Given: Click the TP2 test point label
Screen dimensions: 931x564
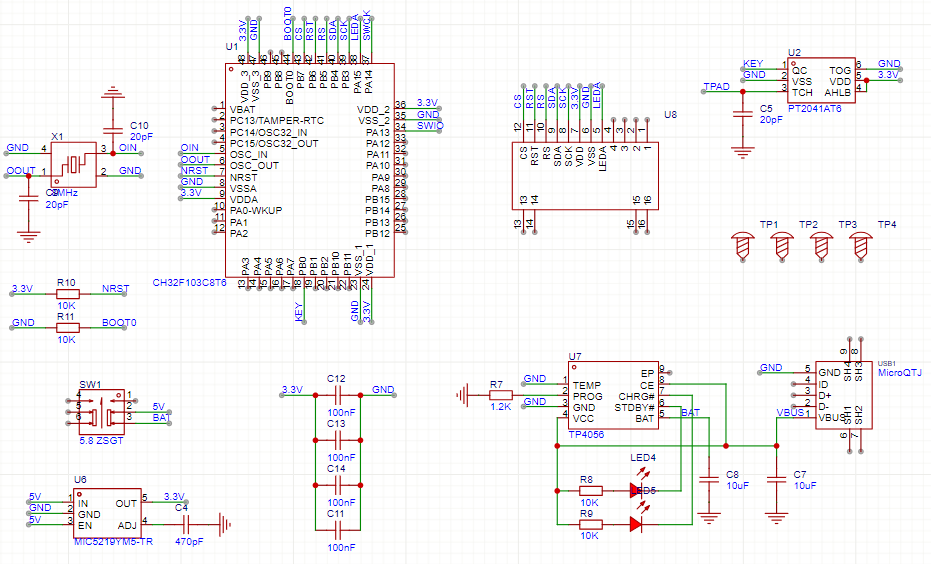Looking at the screenshot, I should [x=808, y=224].
